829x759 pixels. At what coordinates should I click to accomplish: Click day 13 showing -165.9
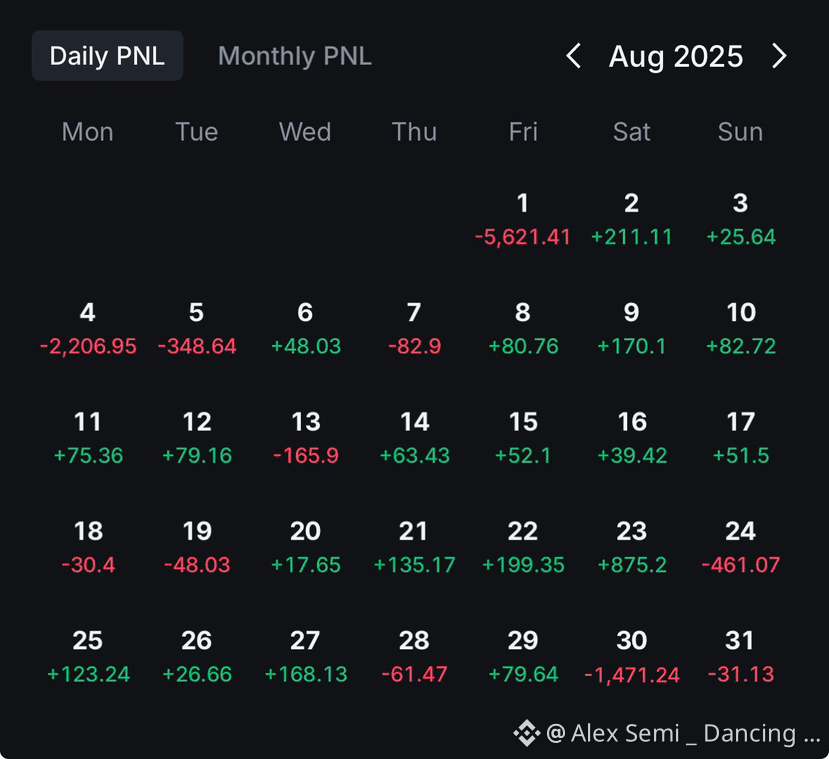point(306,438)
